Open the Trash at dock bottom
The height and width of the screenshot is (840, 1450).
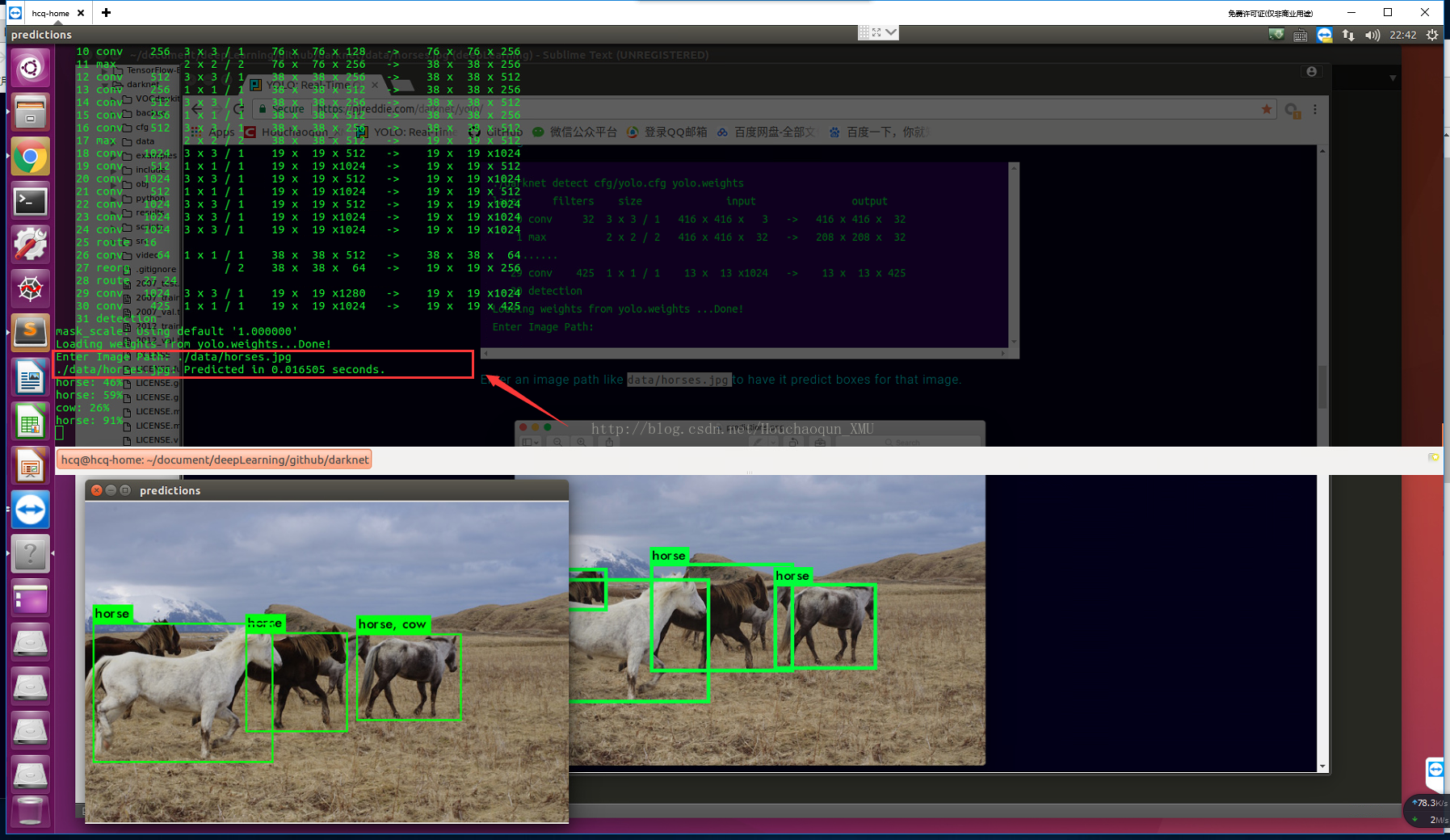[30, 812]
